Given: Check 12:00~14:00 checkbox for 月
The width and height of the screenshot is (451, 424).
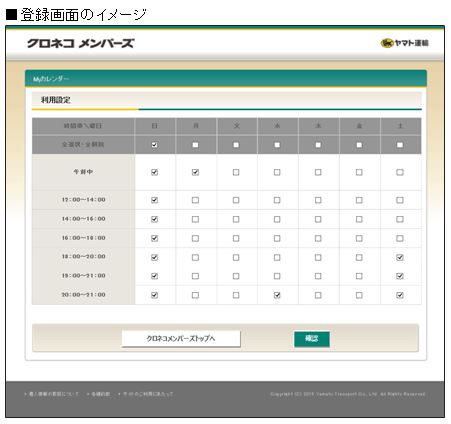Looking at the screenshot, I should (x=195, y=200).
